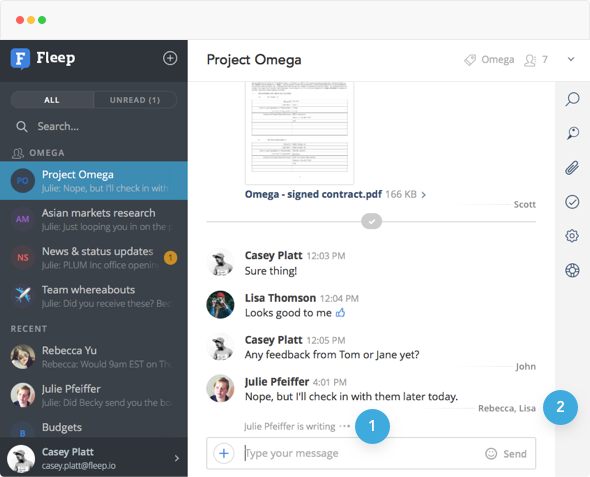Open the help lifebuoy icon

click(572, 270)
